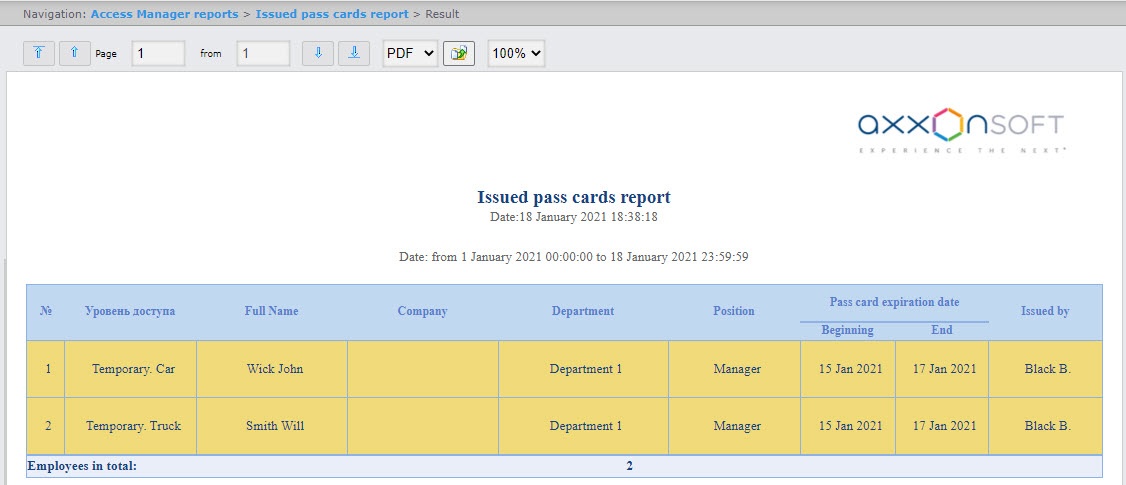Click the total pages field after 'from'

coord(264,53)
